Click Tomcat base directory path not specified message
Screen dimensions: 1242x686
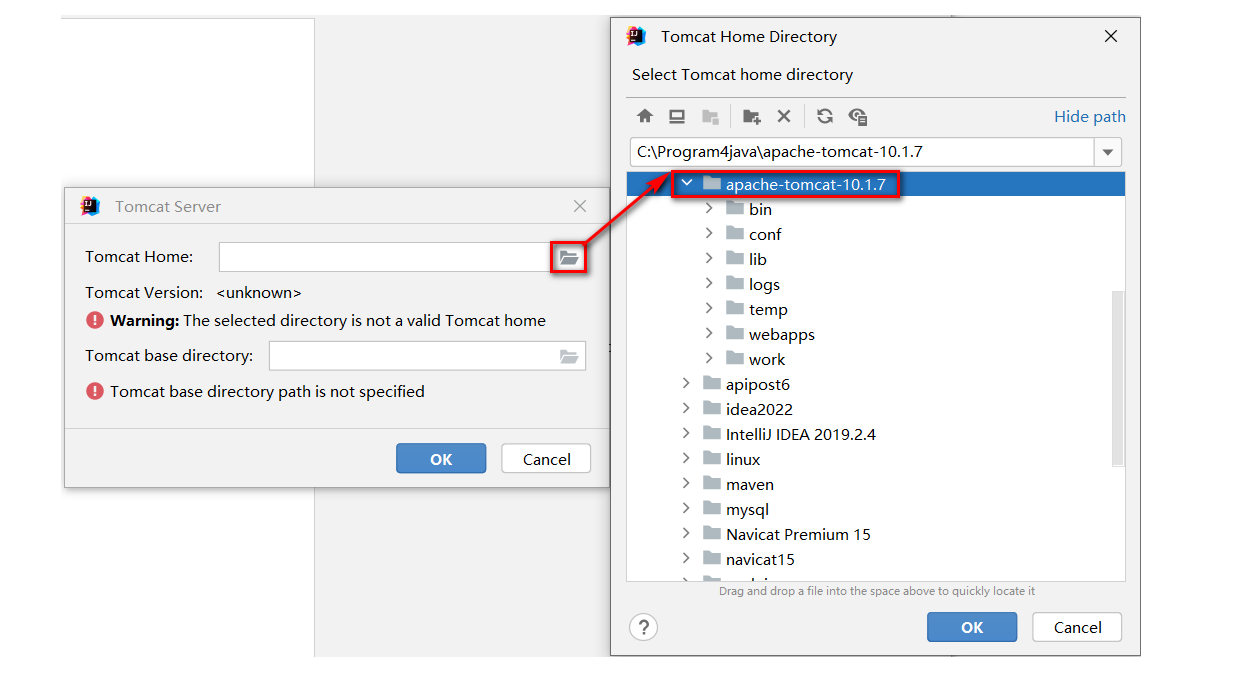pos(267,392)
